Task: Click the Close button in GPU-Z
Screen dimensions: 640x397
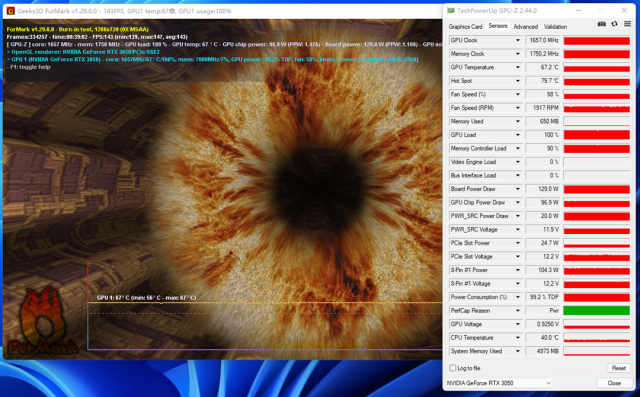Action: [614, 383]
